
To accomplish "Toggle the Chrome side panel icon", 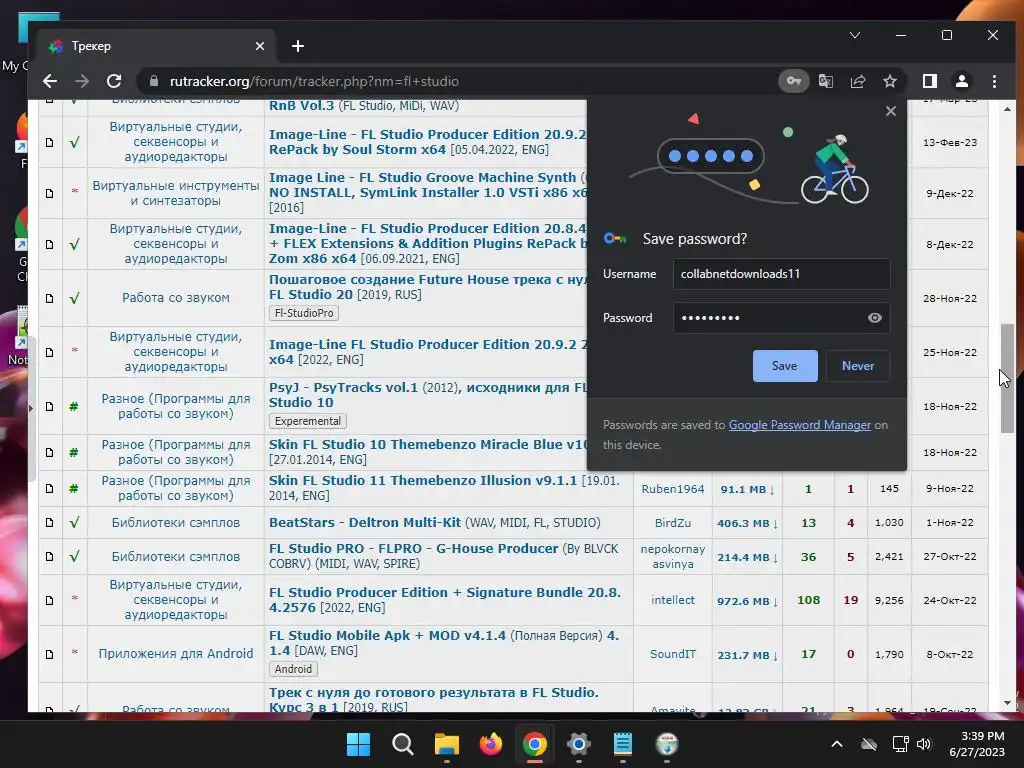I will pos(929,81).
